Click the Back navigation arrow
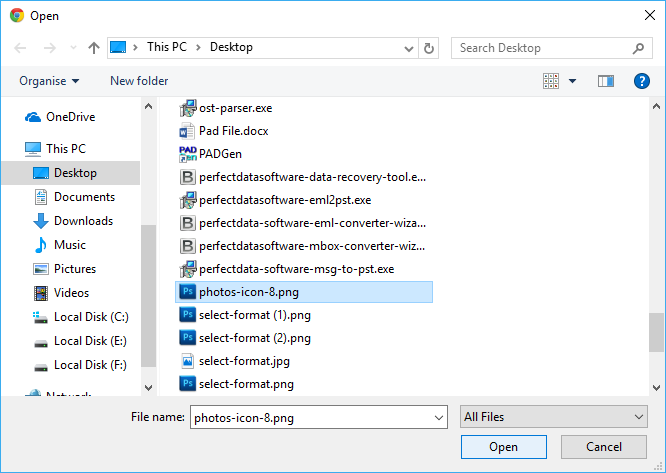Viewport: 666px width, 473px height. pos(20,48)
